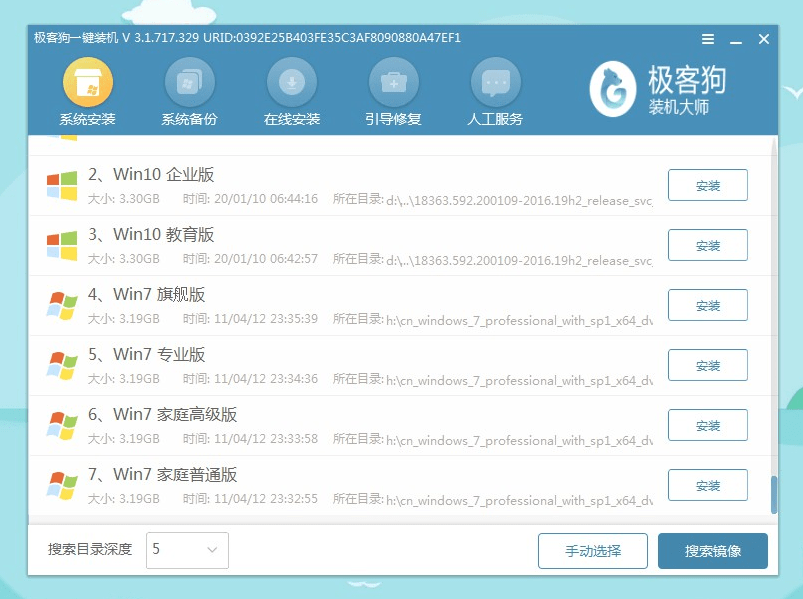Screen dimensions: 803x599
Task: Open the 在线安装 online install icon
Action: (x=292, y=82)
